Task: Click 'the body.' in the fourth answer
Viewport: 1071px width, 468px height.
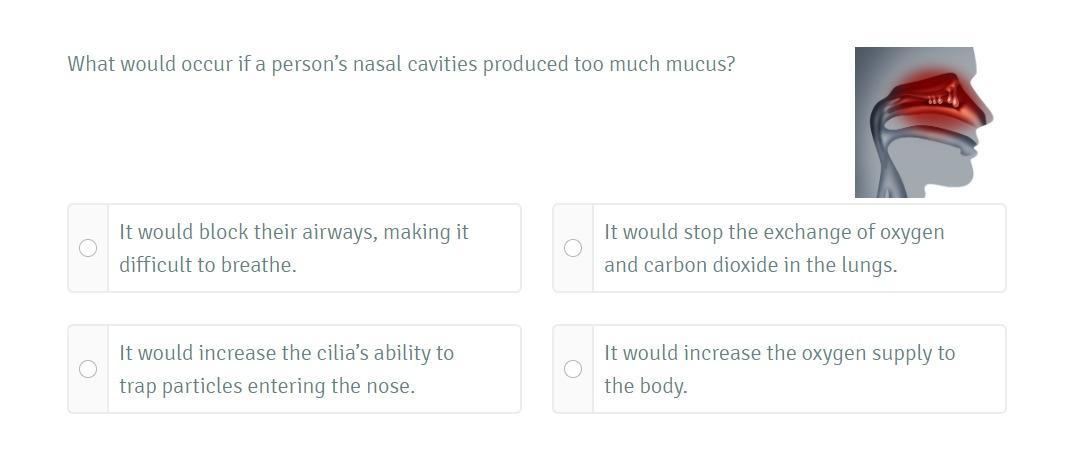Action: (646, 386)
